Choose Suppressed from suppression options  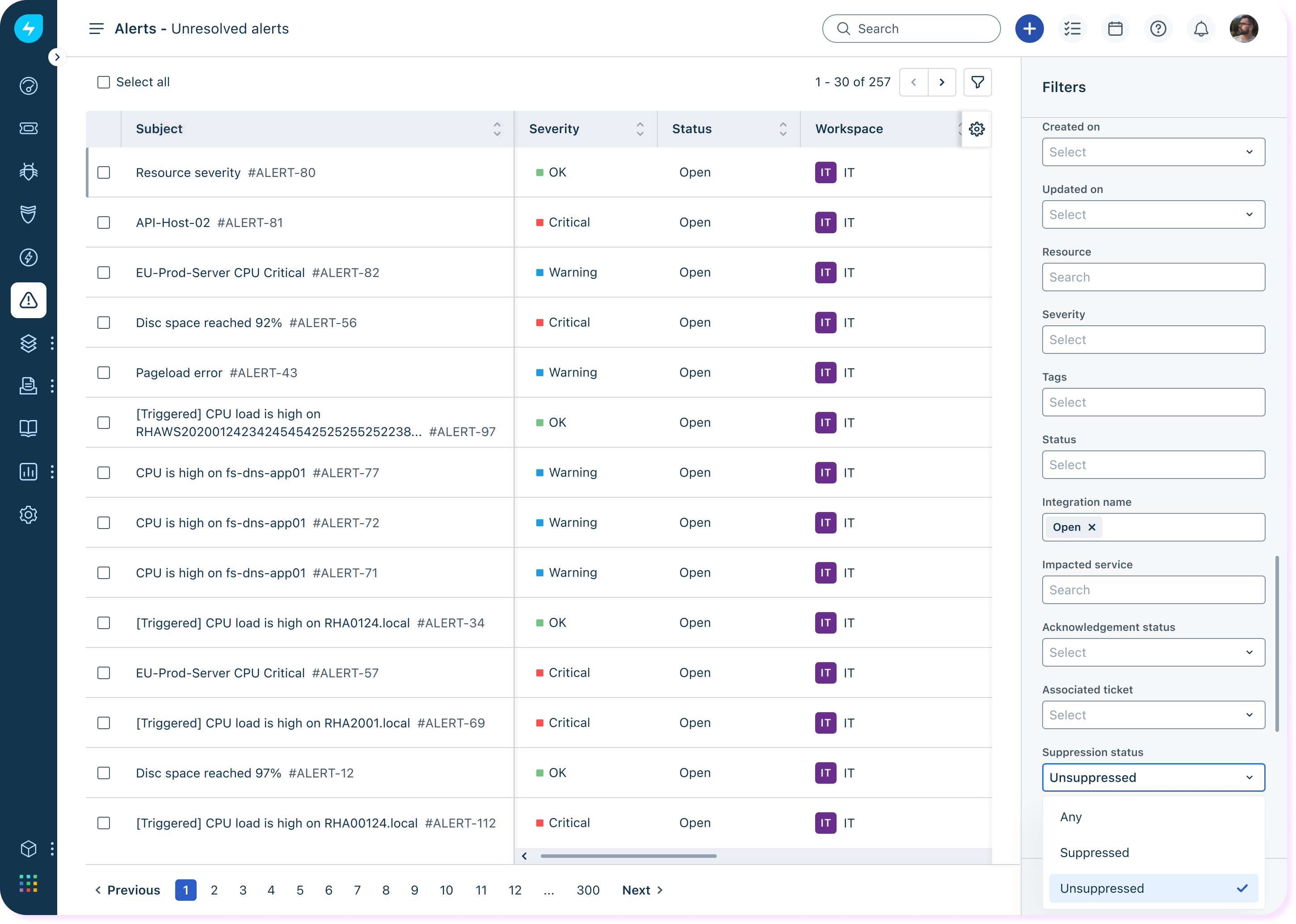tap(1094, 853)
